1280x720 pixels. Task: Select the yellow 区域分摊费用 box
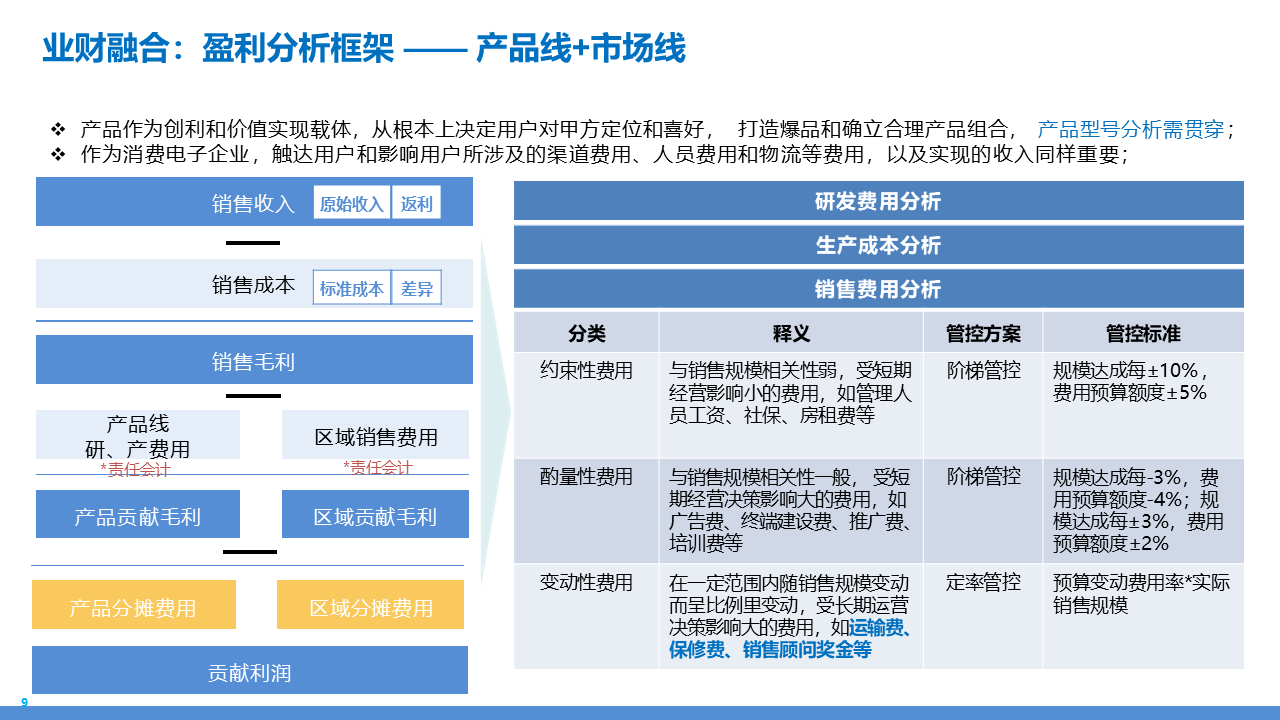tap(371, 605)
